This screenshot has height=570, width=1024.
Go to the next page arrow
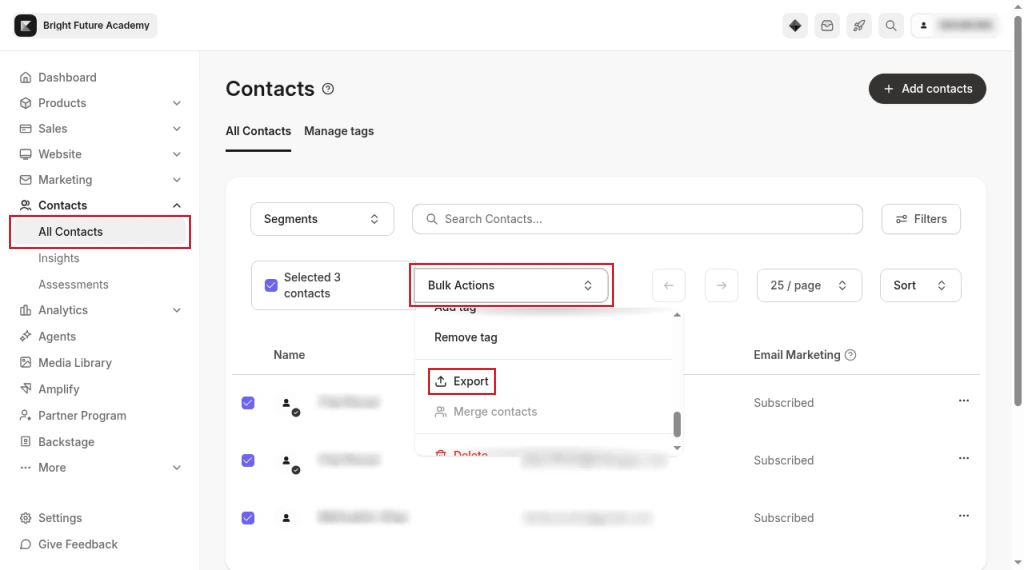pyautogui.click(x=722, y=285)
